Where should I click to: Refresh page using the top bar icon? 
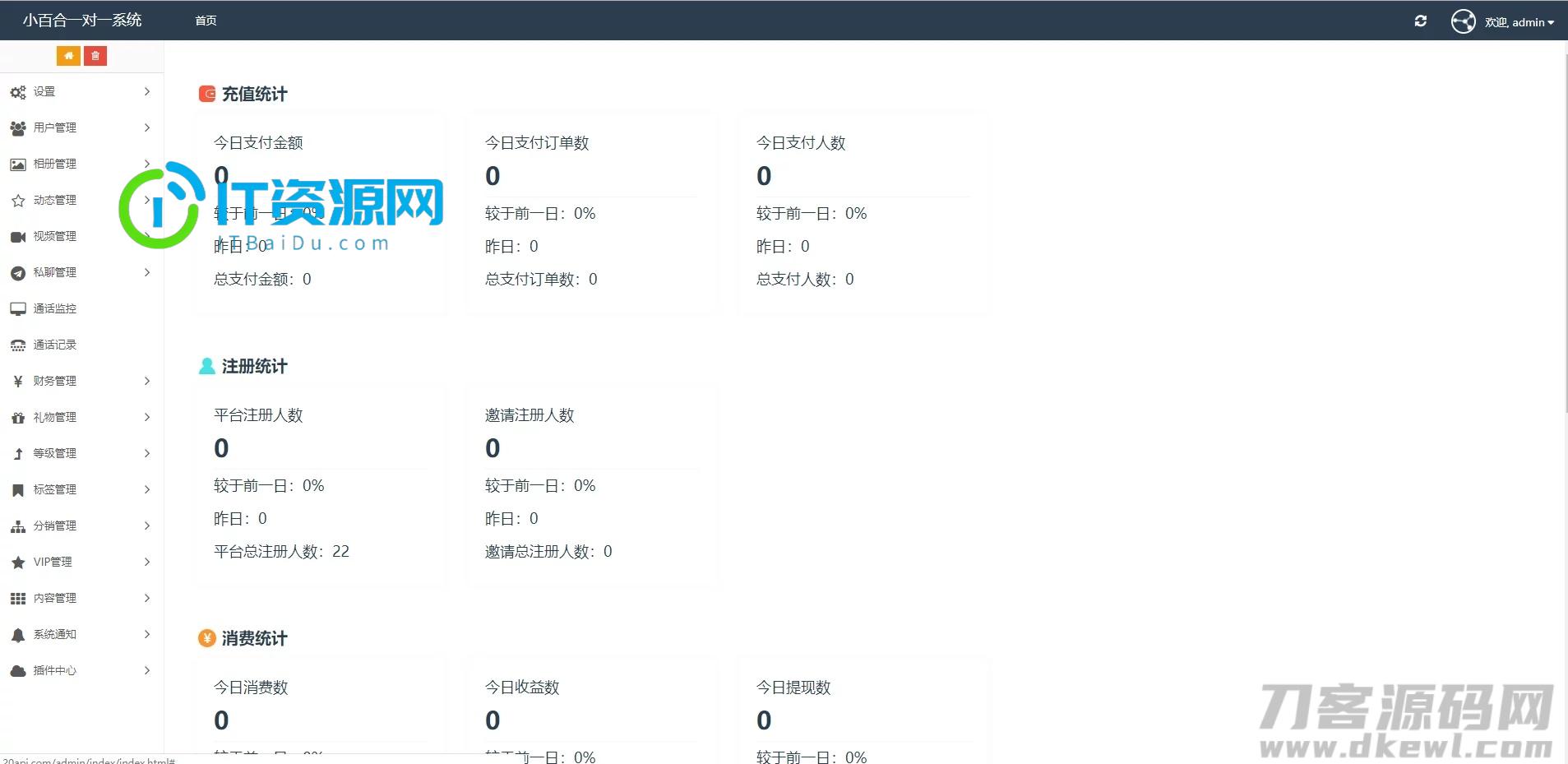click(x=1420, y=21)
